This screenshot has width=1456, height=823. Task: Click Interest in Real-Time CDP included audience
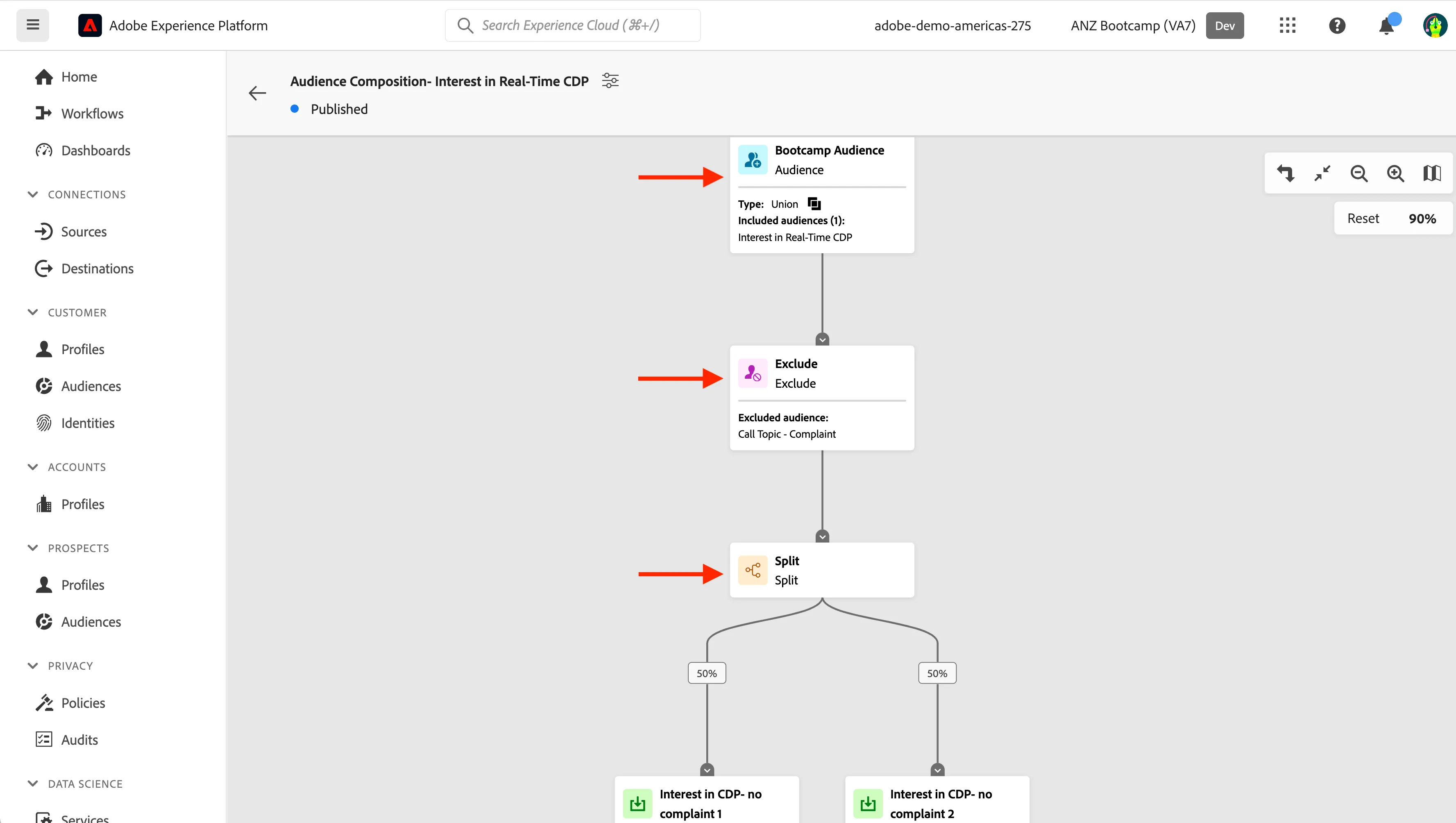pos(795,238)
